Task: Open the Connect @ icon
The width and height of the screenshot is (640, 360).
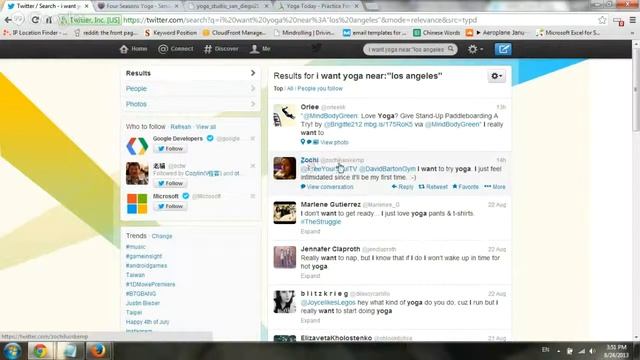Action: pyautogui.click(x=163, y=49)
